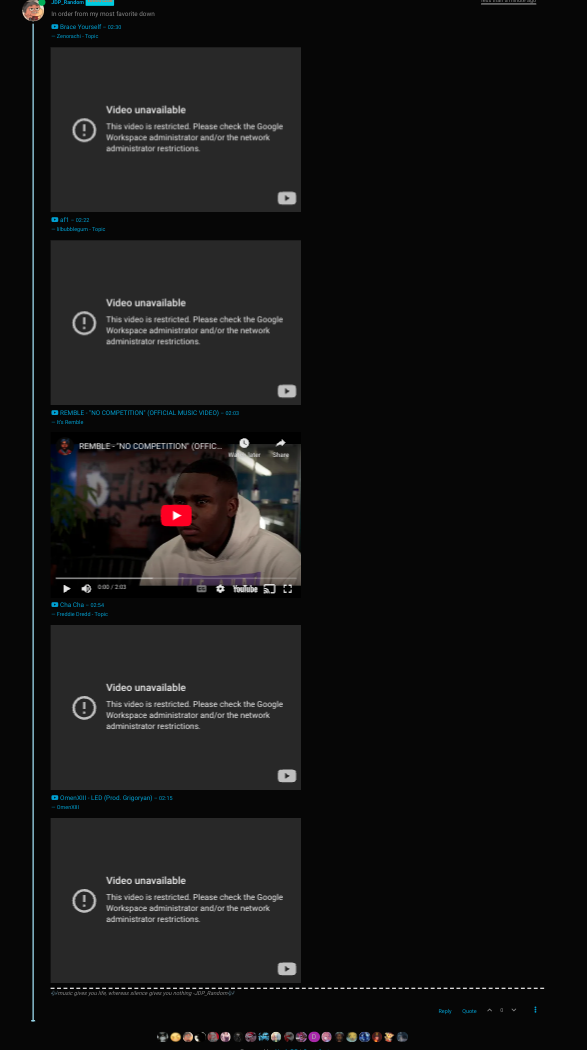Click the warning icon in the Brace Yourself embed
The width and height of the screenshot is (587, 1050).
(x=84, y=130)
